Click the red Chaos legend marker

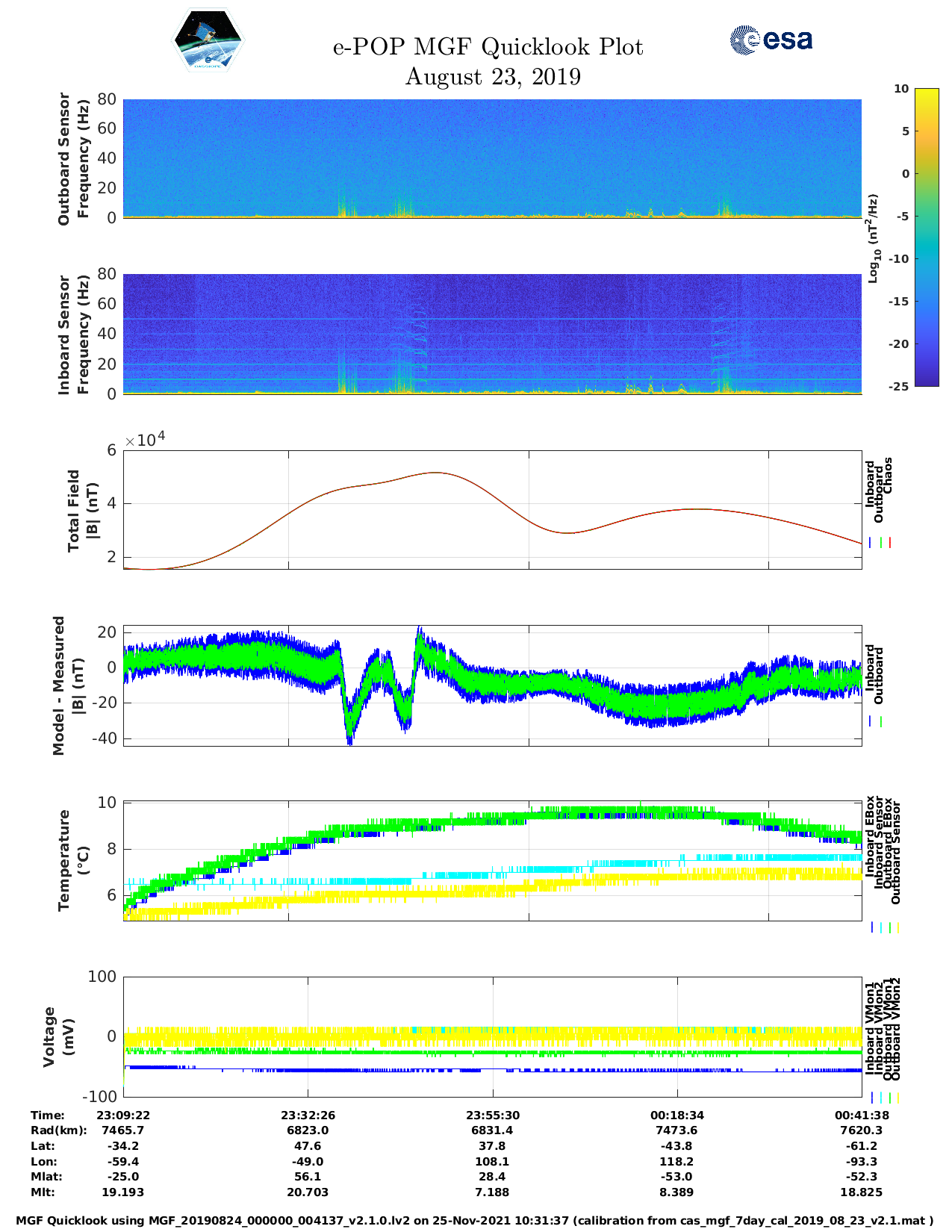click(890, 543)
